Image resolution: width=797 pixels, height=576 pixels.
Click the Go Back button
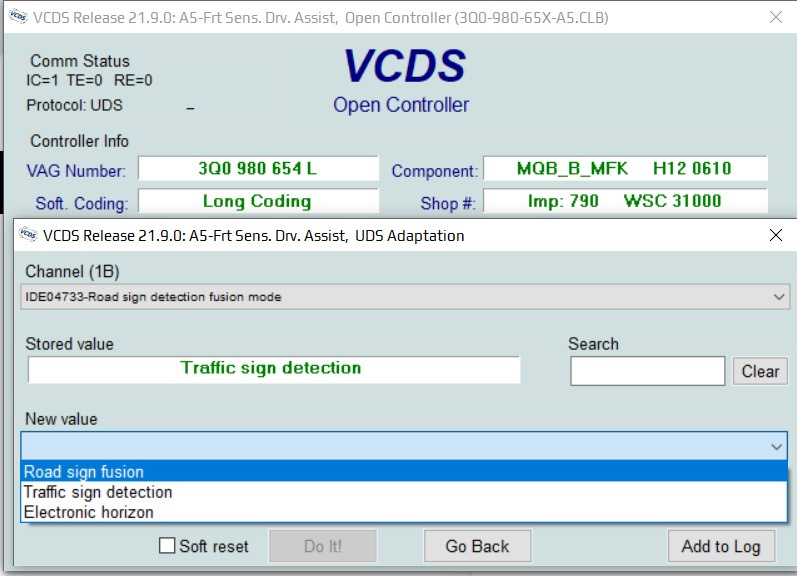[x=477, y=546]
